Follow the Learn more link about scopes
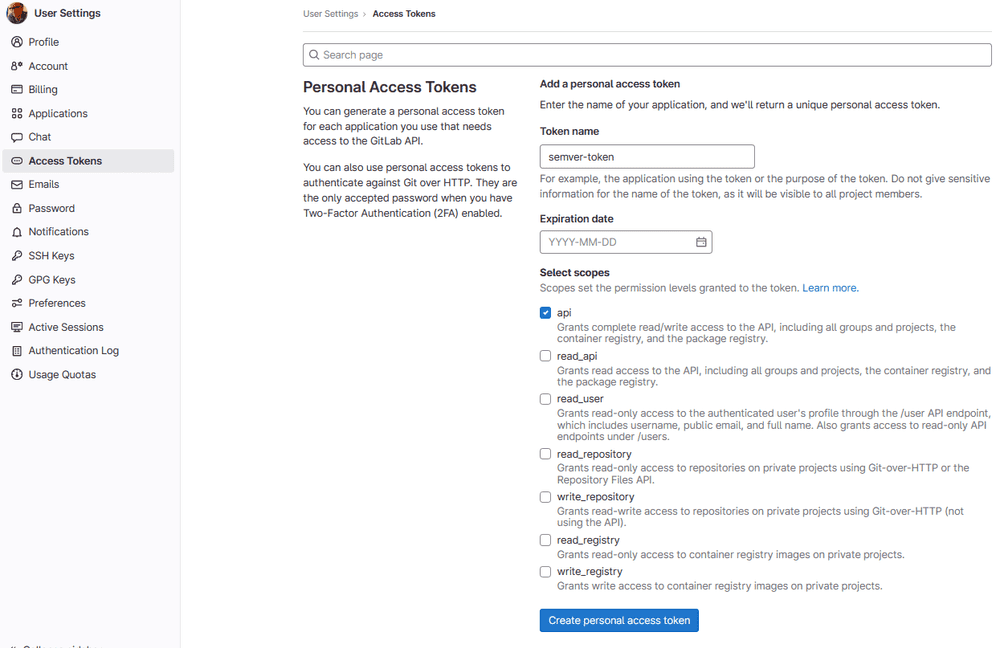1000x648 pixels. 830,288
